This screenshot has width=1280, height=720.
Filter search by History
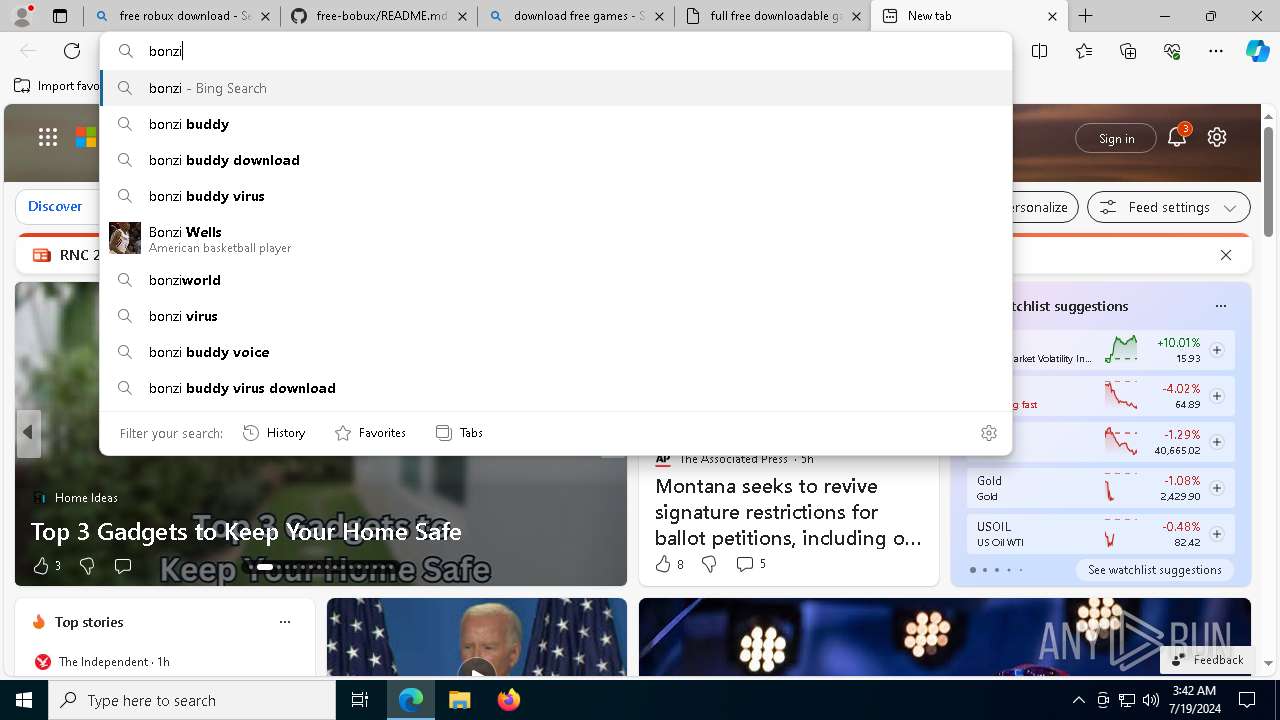pyautogui.click(x=274, y=433)
